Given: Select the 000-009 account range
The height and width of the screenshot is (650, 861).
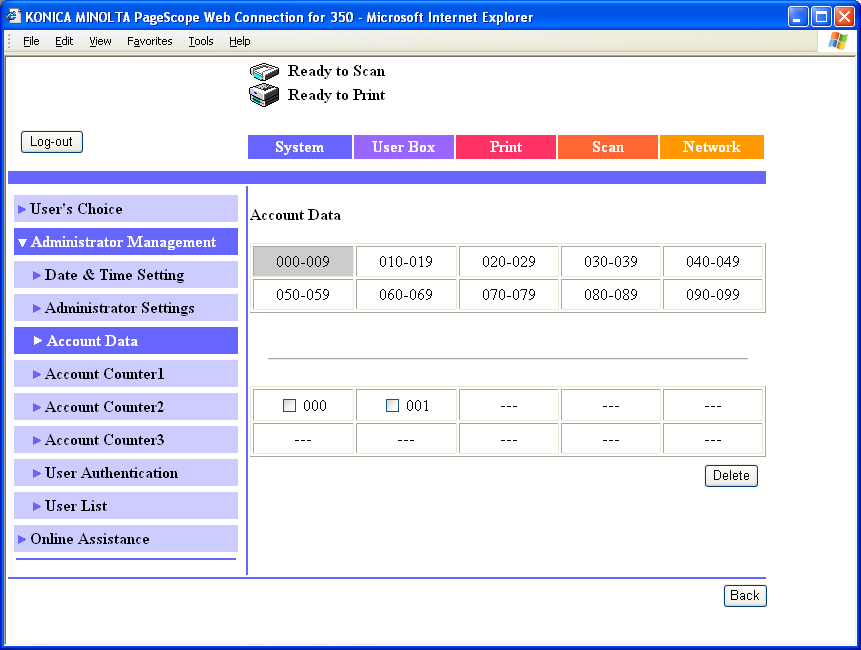Looking at the screenshot, I should (303, 261).
